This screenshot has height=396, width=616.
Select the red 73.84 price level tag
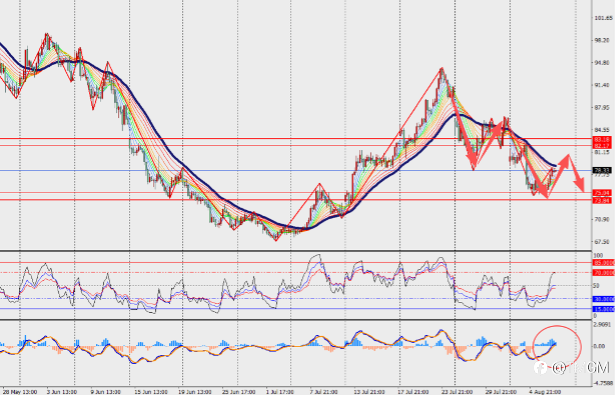(603, 200)
